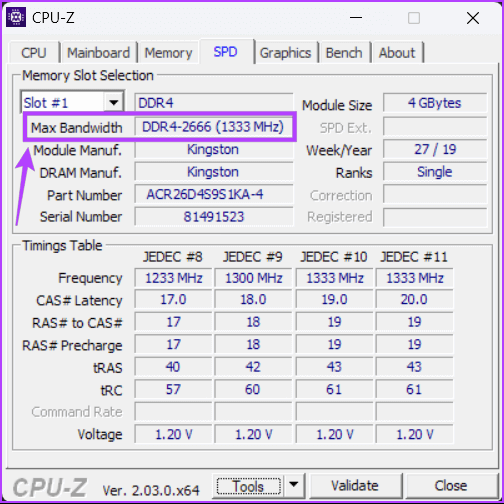Image resolution: width=504 pixels, height=504 pixels.
Task: Click the tRC value 57
Action: click(173, 389)
